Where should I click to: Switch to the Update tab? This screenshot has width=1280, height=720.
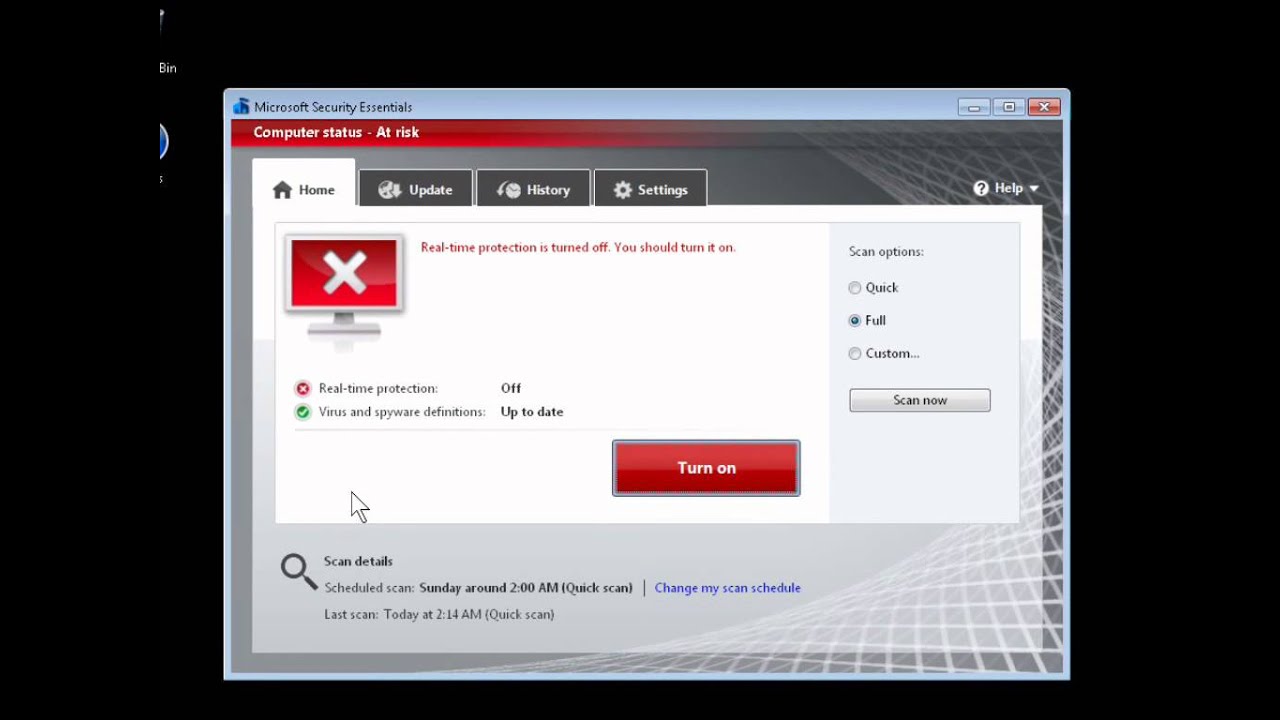coord(415,189)
